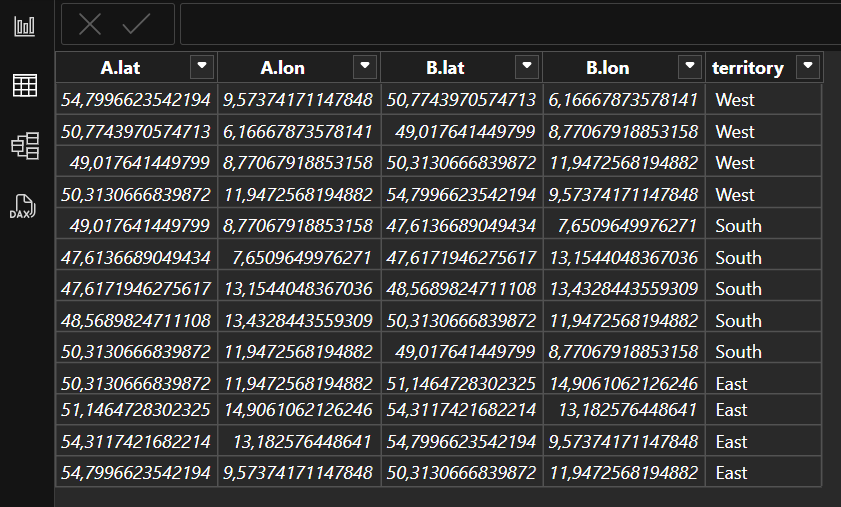Select A.lon cell 6,16667873578141
This screenshot has width=841, height=507.
click(x=299, y=131)
